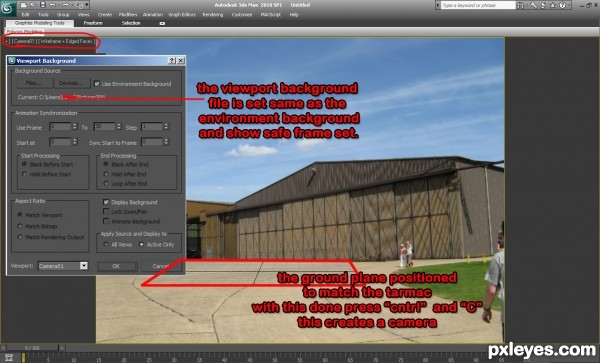
Task: Open the 3ds Max application menu logo
Action: pyautogui.click(x=7, y=8)
